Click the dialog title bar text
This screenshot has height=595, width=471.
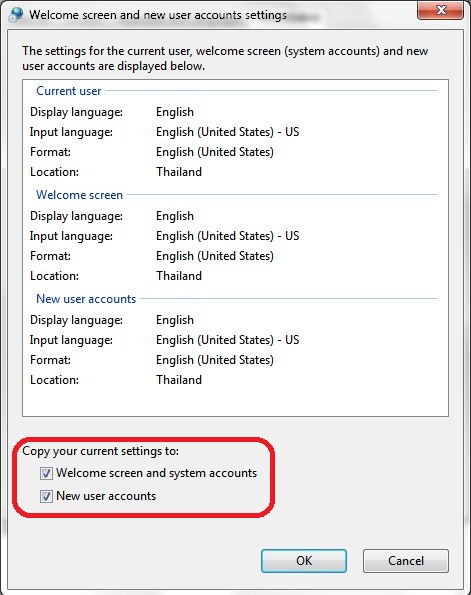(158, 15)
